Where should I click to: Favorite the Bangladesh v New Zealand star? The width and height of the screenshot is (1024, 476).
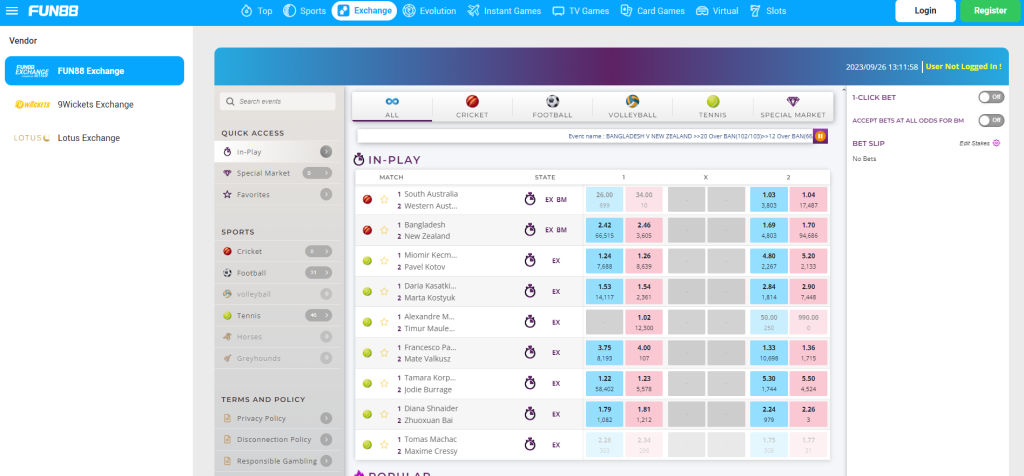point(384,230)
